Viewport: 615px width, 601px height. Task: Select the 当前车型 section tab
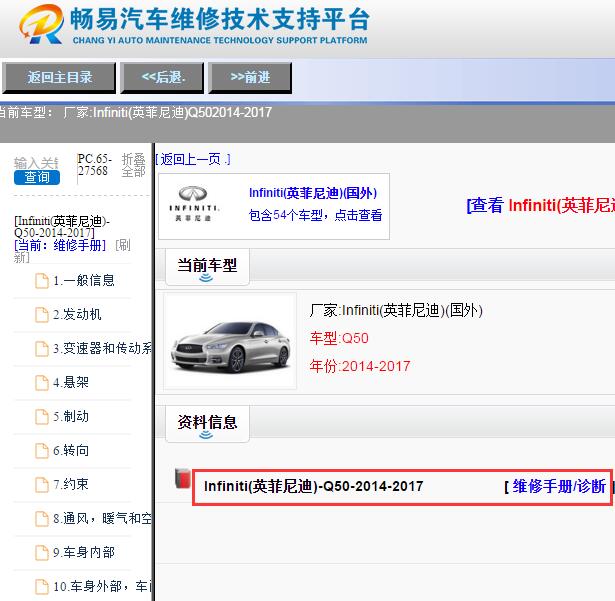[207, 267]
